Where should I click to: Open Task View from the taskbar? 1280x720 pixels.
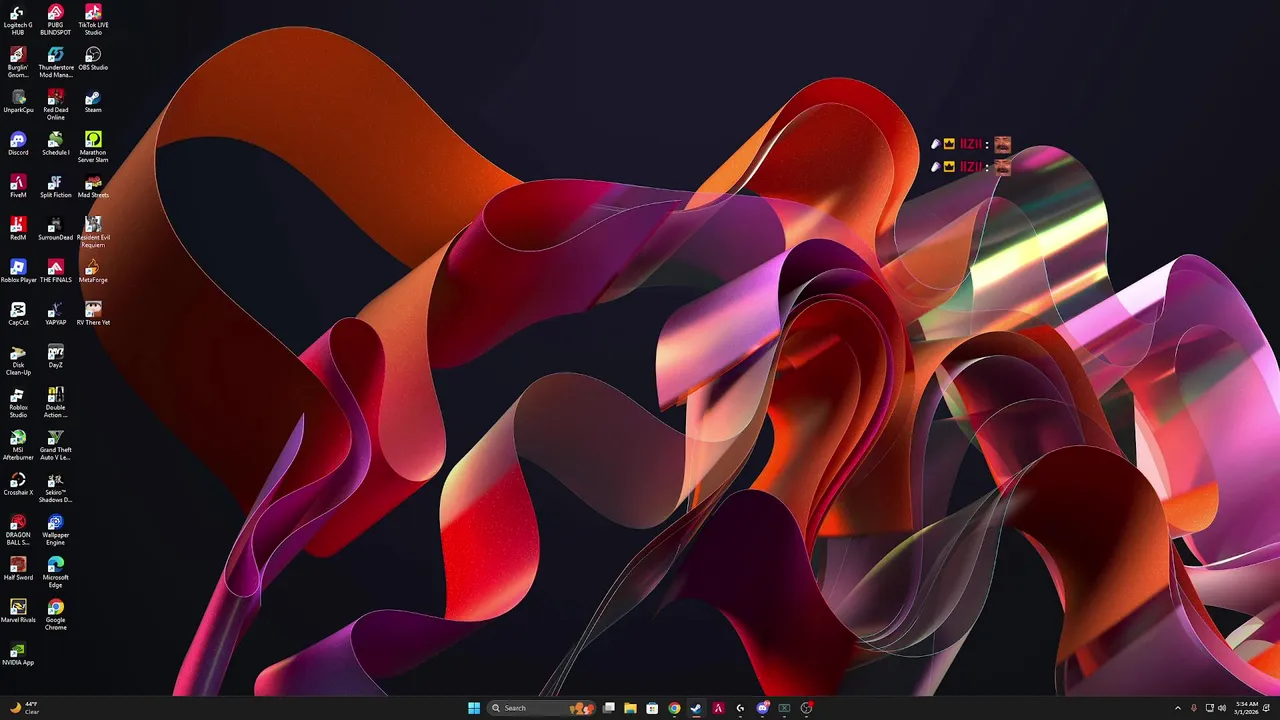[x=608, y=708]
